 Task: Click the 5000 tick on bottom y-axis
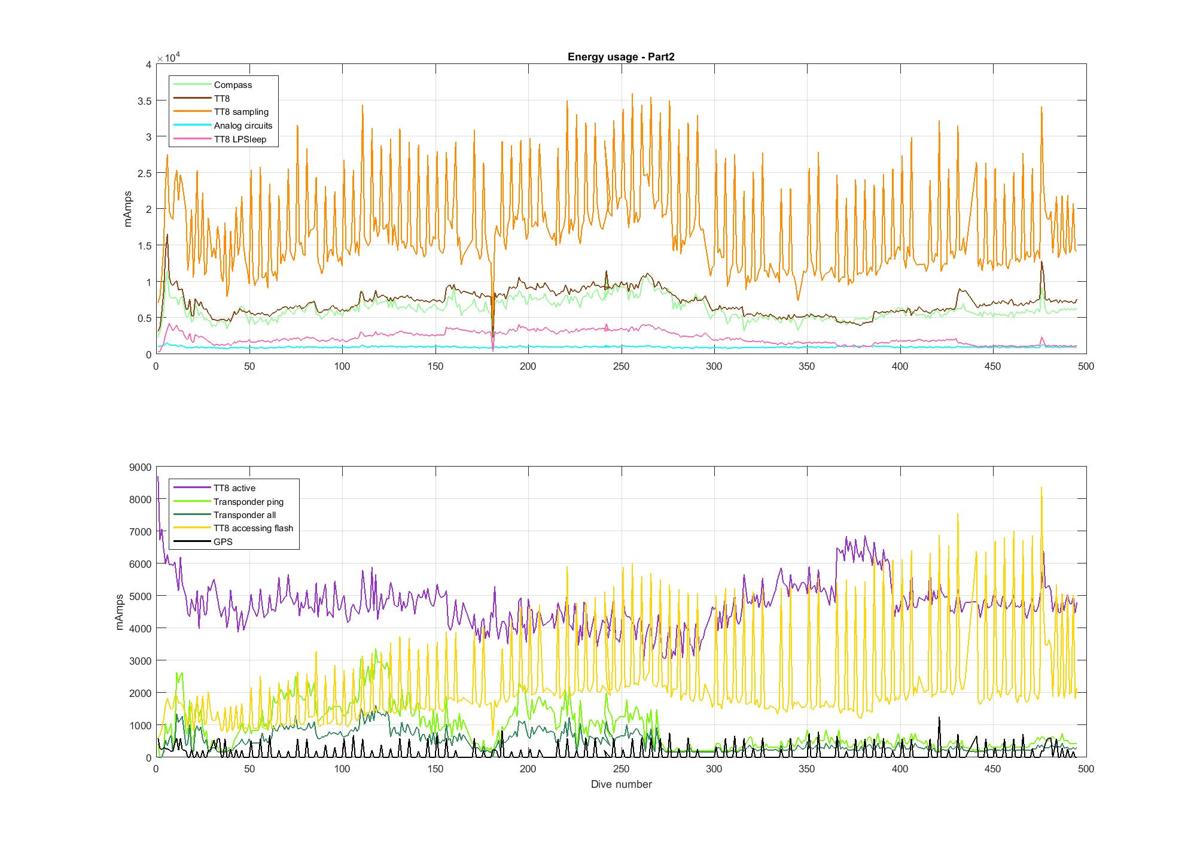pyautogui.click(x=139, y=596)
